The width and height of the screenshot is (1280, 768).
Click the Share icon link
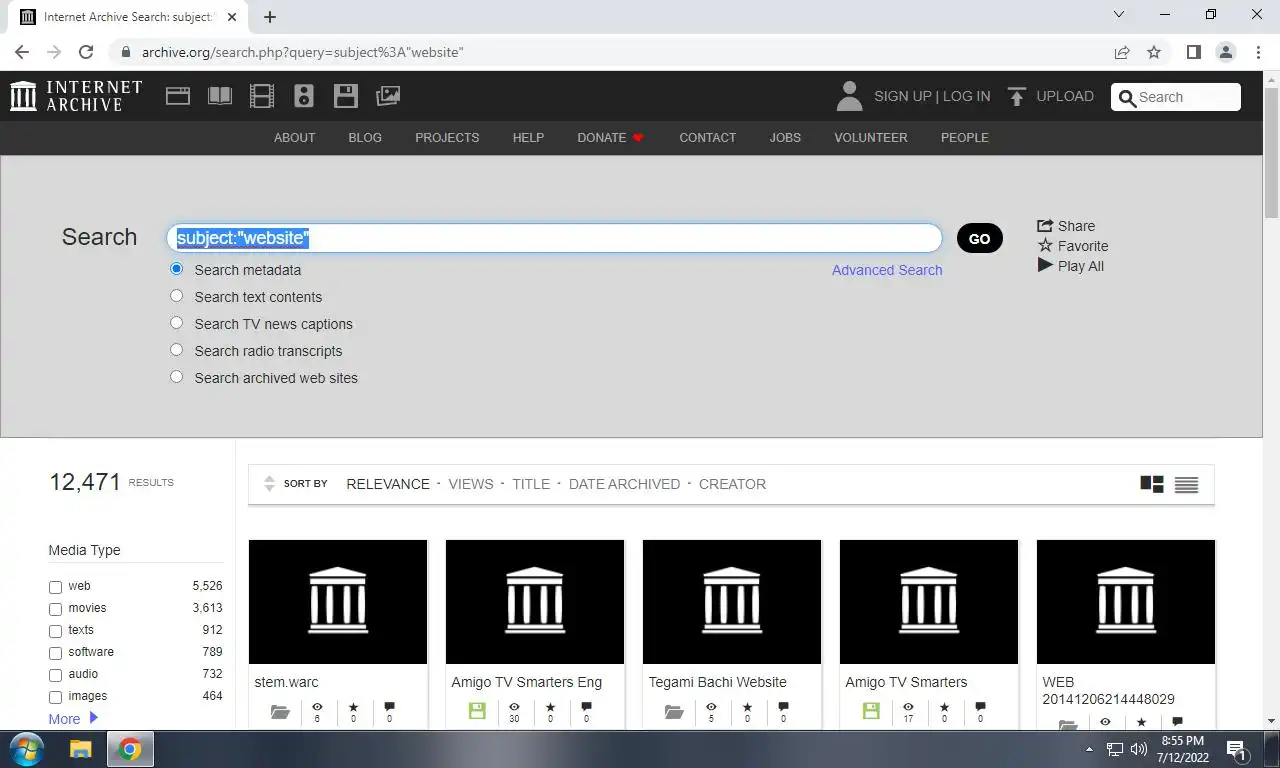click(1066, 226)
